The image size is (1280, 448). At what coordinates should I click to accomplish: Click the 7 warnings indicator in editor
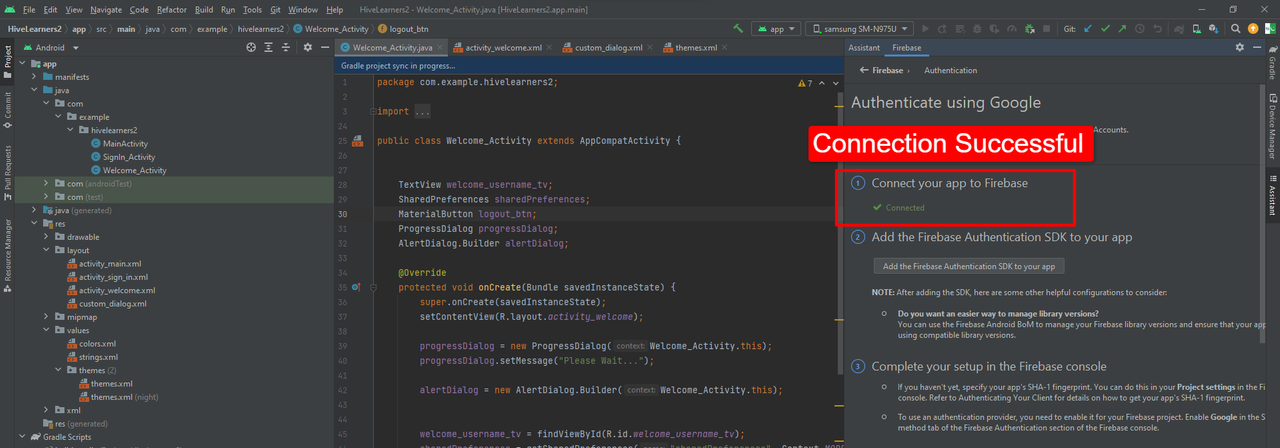tap(805, 83)
